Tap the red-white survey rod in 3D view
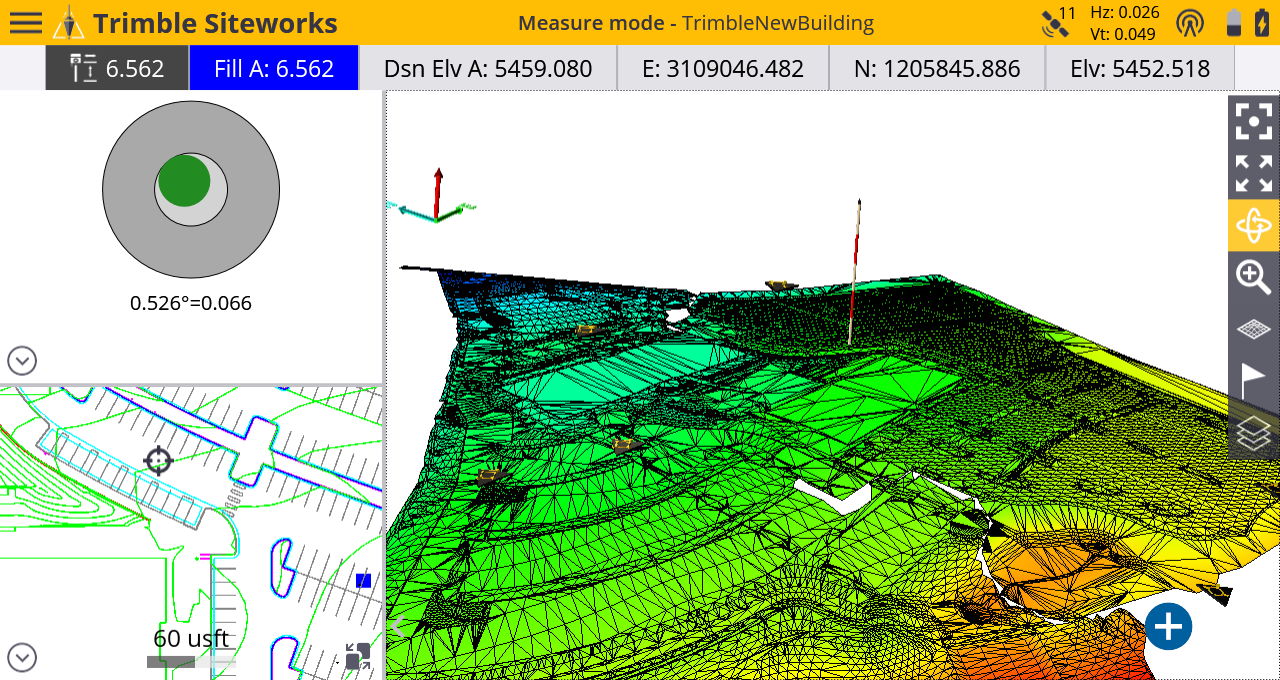 [x=854, y=272]
